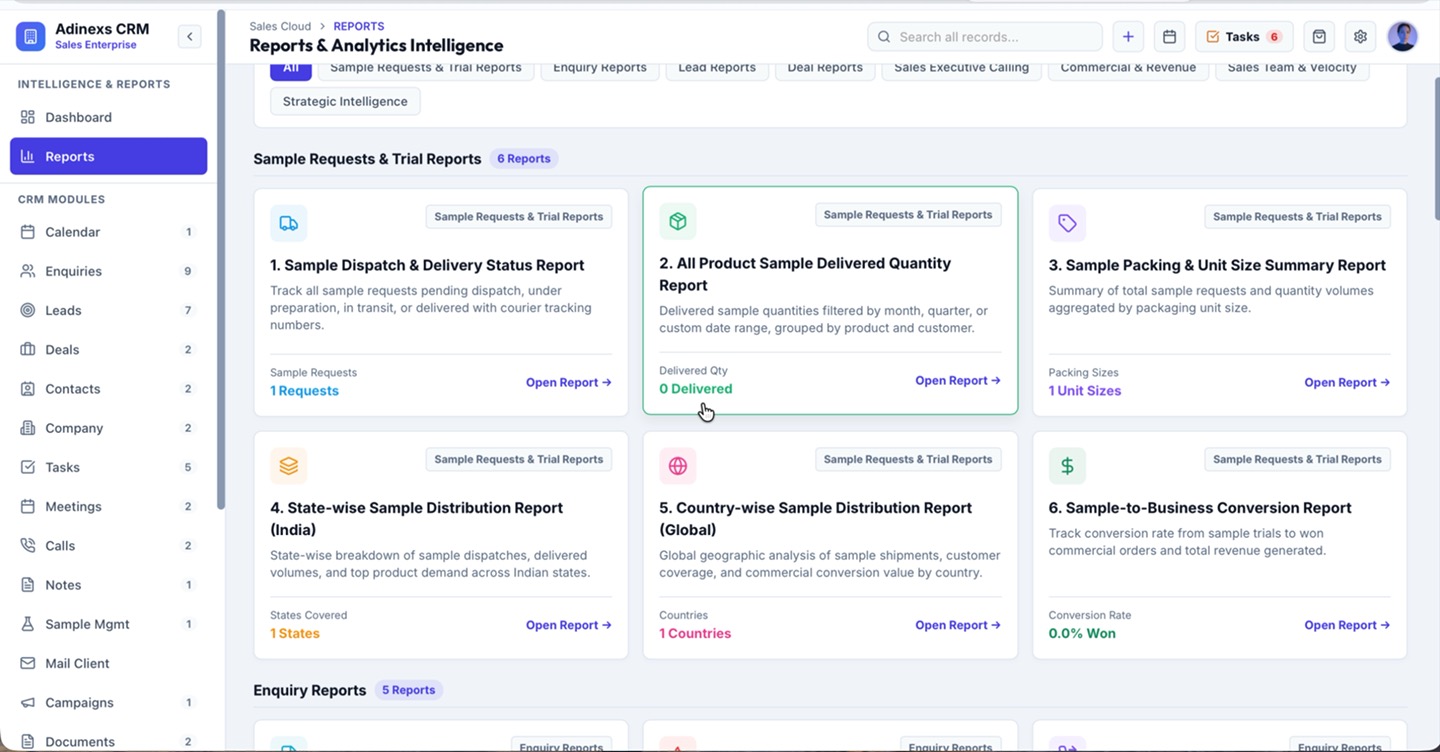Click the Campaigns megaphone icon
Image resolution: width=1440 pixels, height=752 pixels.
(x=28, y=703)
